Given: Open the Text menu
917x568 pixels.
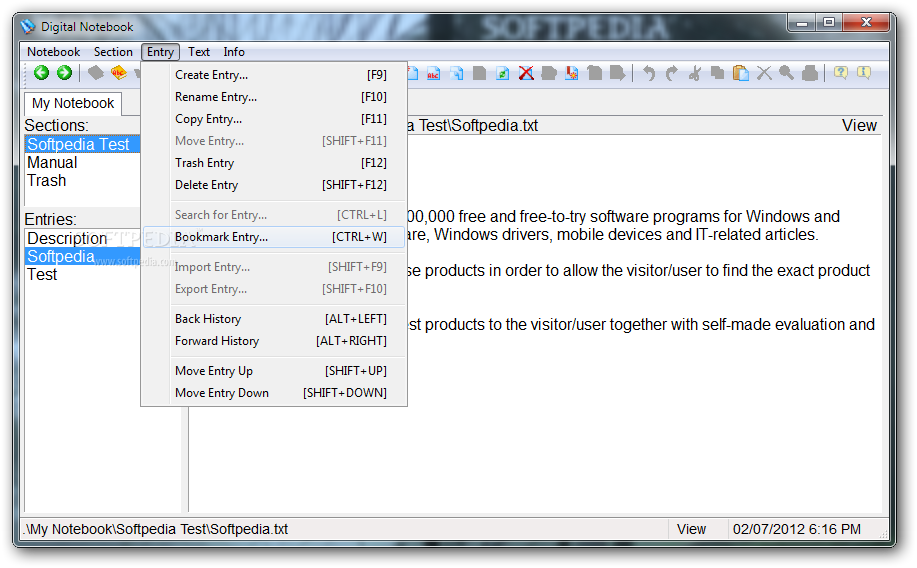Looking at the screenshot, I should pyautogui.click(x=199, y=51).
